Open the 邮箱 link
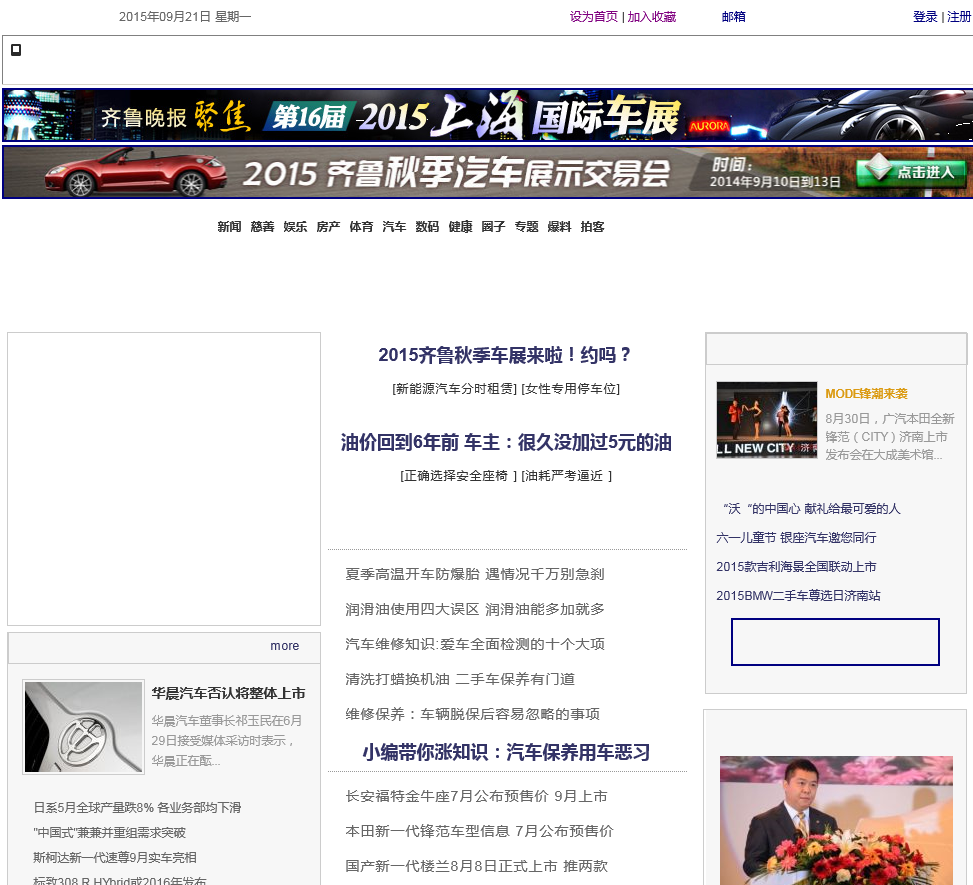 pyautogui.click(x=733, y=17)
